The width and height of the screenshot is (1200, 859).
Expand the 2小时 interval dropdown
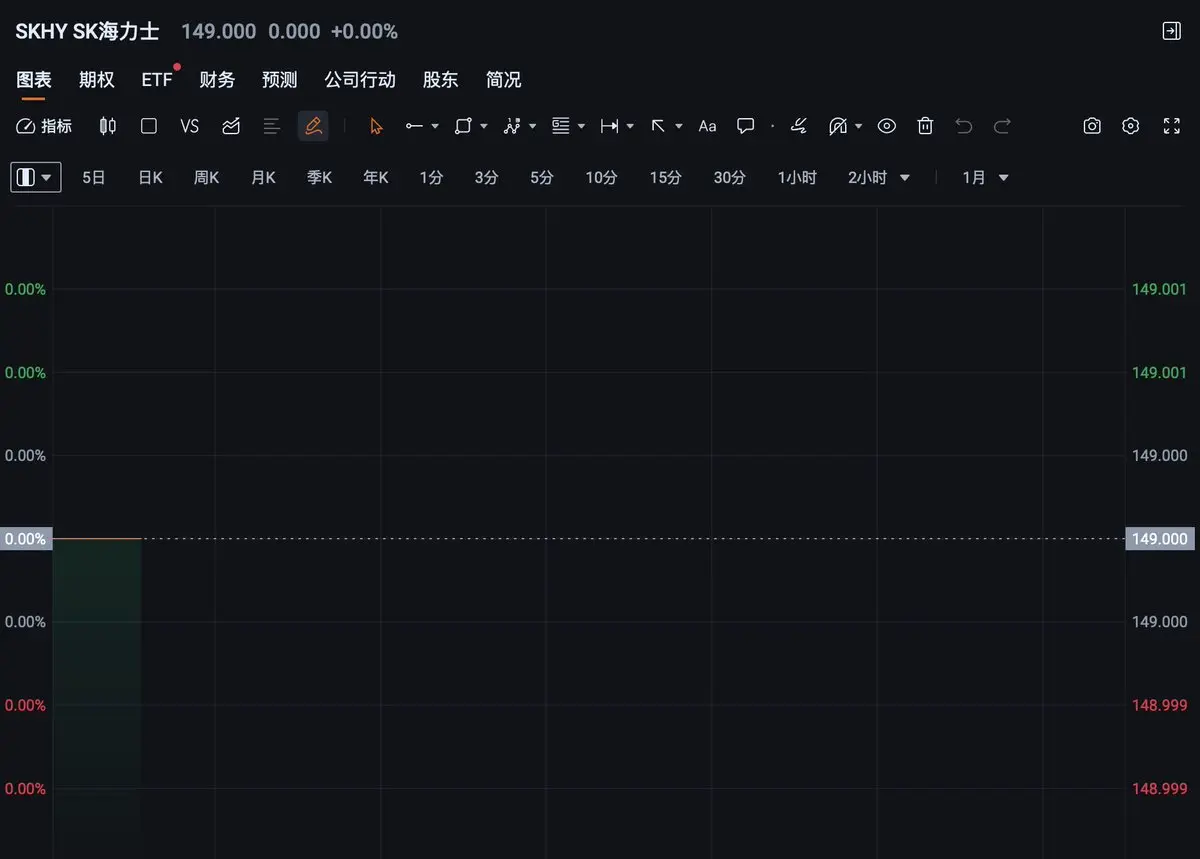879,178
